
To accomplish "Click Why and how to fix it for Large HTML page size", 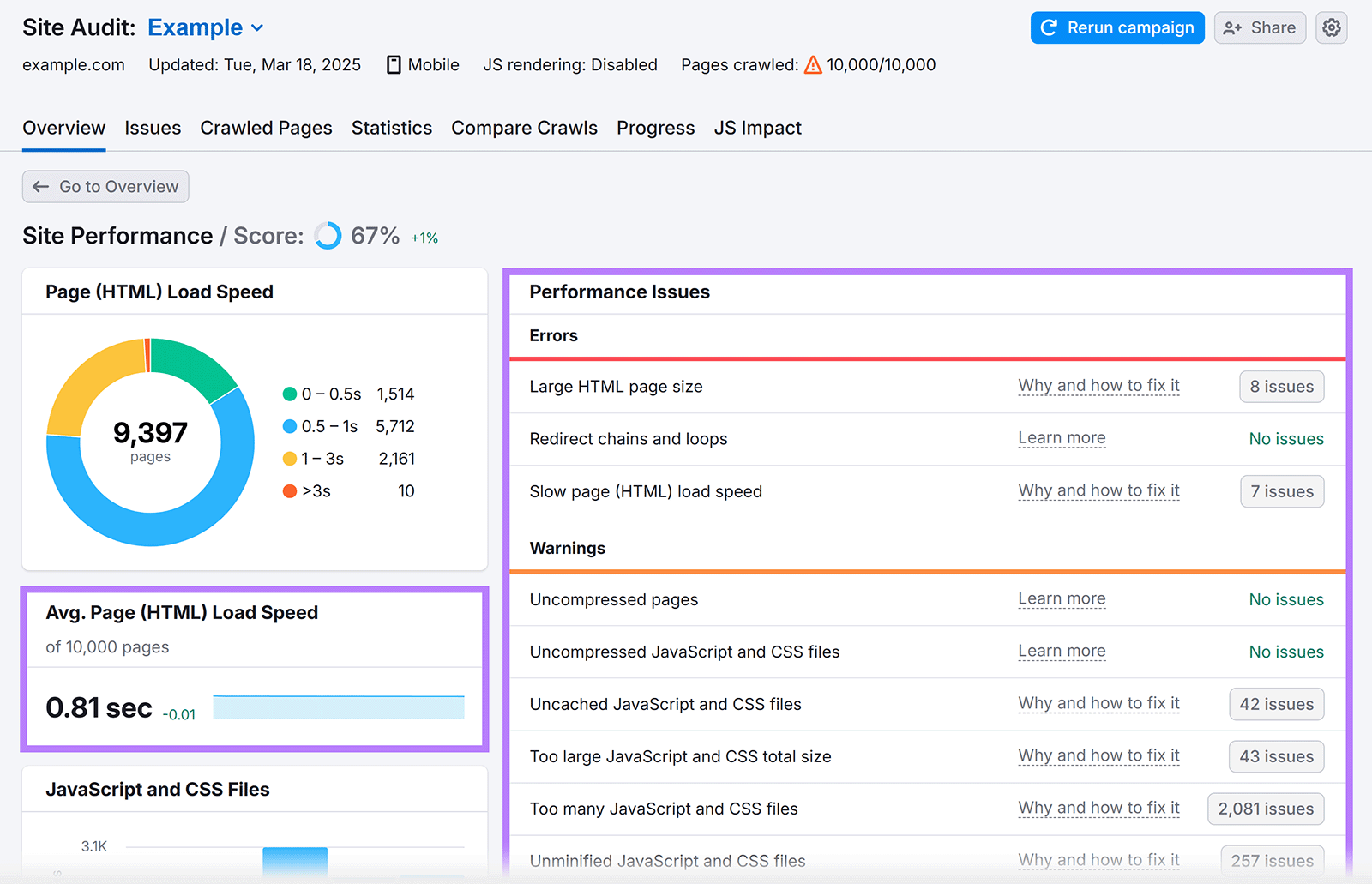I will (1098, 386).
